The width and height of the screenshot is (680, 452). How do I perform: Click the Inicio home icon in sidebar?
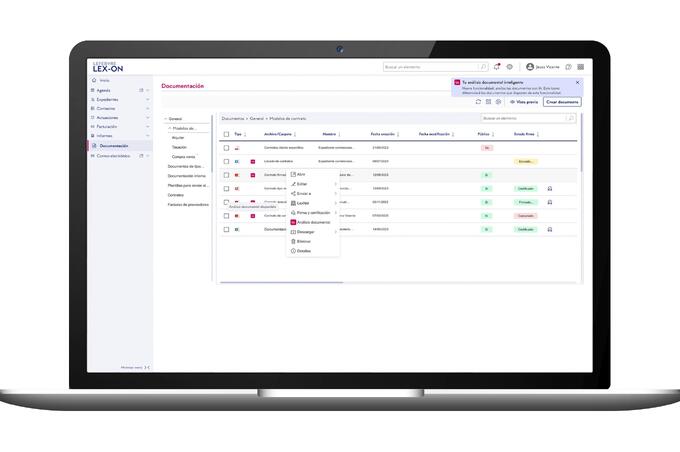click(94, 80)
